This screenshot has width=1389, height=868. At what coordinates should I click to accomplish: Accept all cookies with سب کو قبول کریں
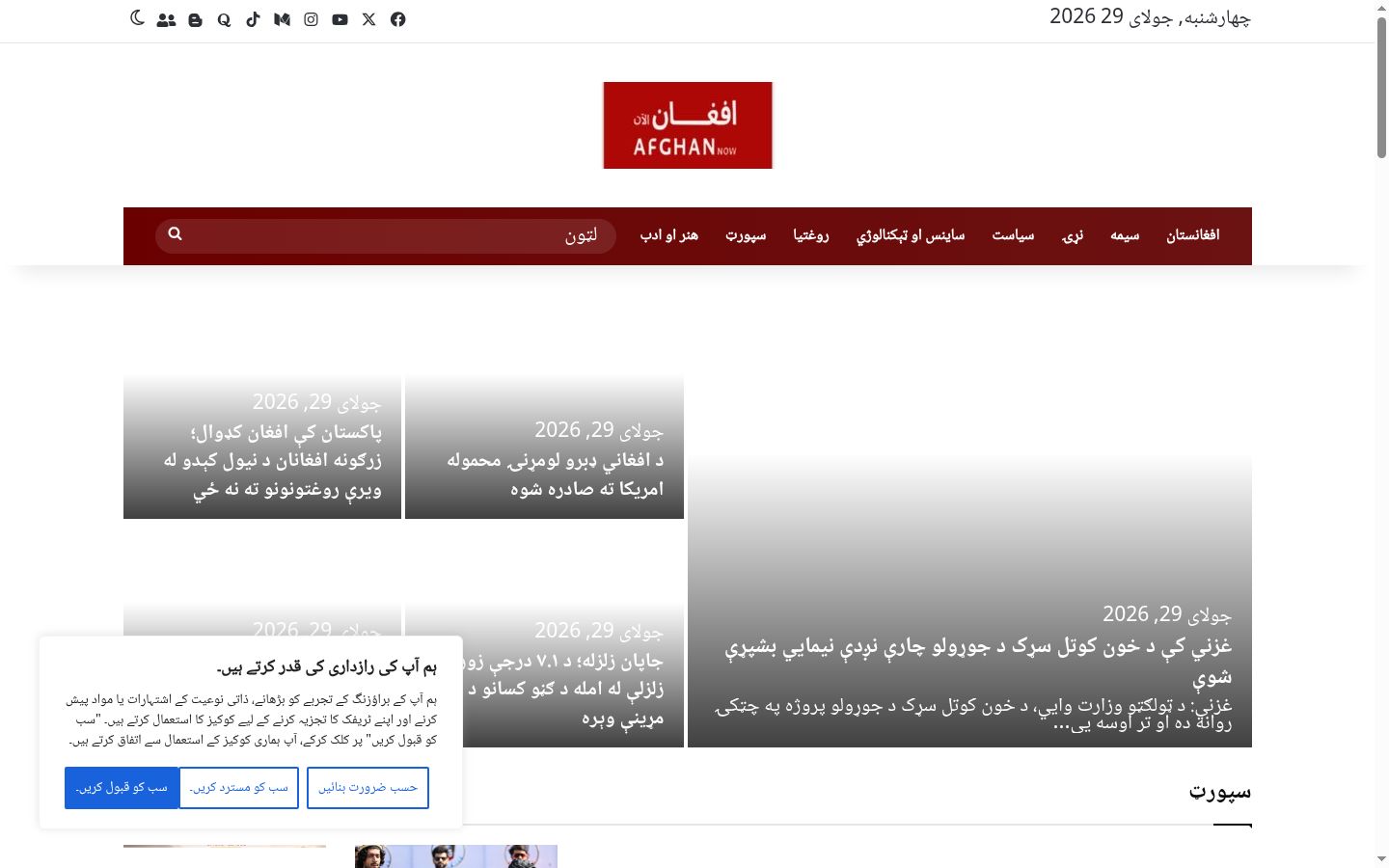click(x=122, y=788)
